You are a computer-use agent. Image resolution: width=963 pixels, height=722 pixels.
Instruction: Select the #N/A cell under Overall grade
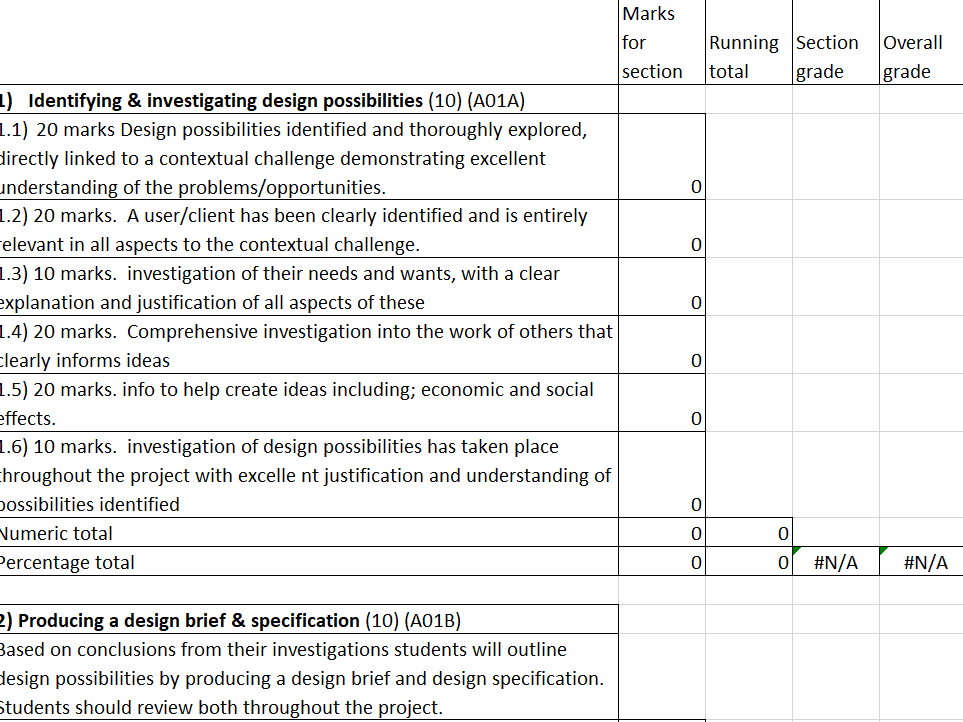tap(920, 562)
